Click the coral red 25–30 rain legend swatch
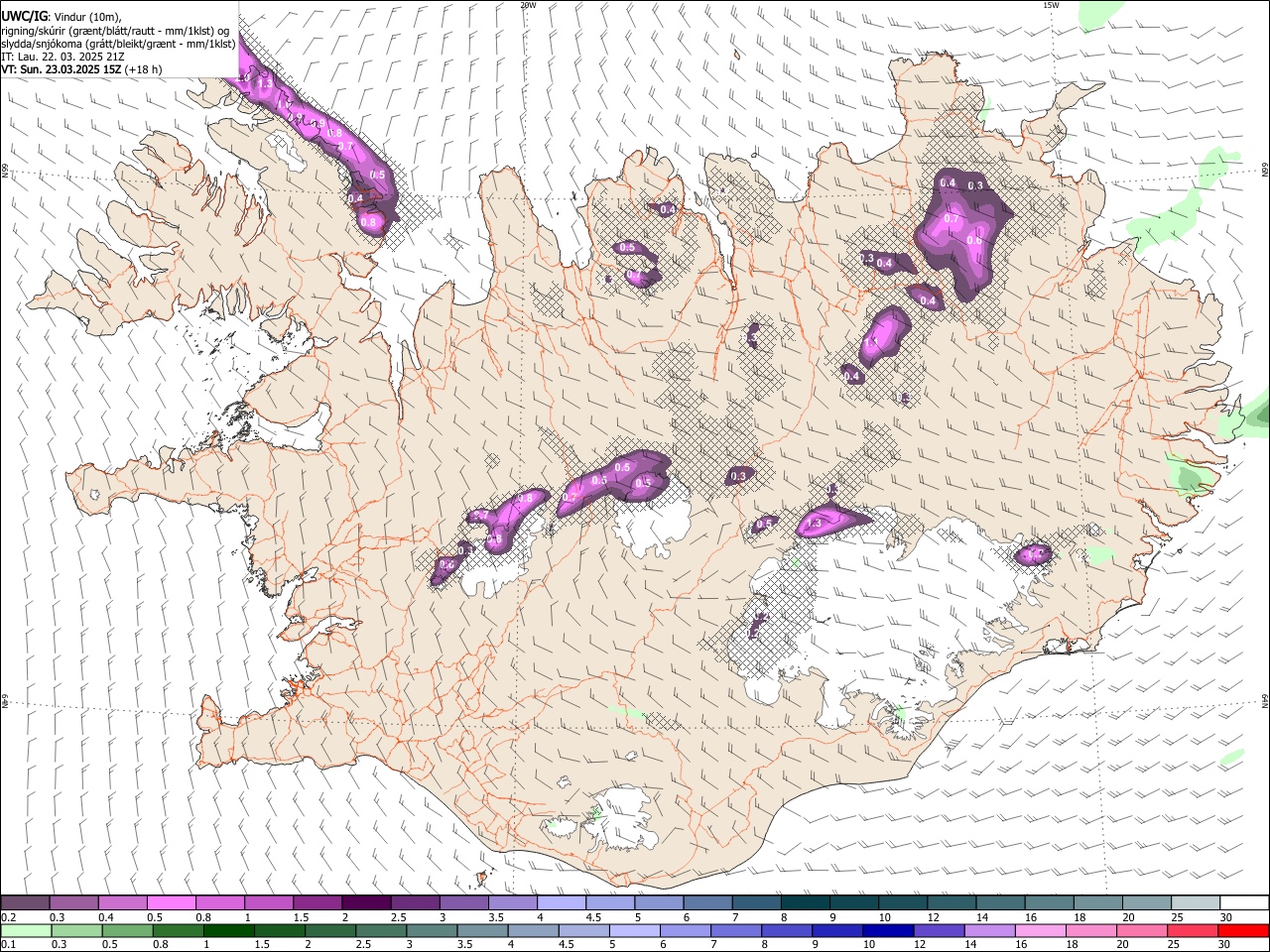Image resolution: width=1270 pixels, height=952 pixels. (1194, 930)
